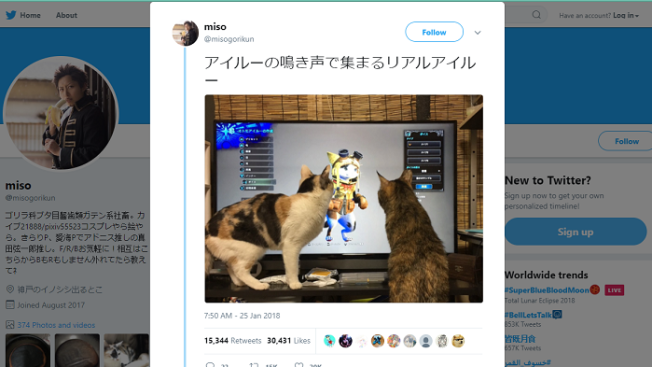Click the profile page Follow button
Image resolution: width=652 pixels, height=367 pixels.
626,141
